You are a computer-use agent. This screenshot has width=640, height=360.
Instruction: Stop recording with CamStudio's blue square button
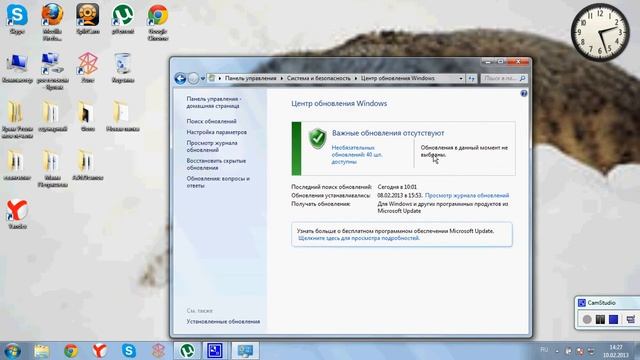(x=613, y=319)
